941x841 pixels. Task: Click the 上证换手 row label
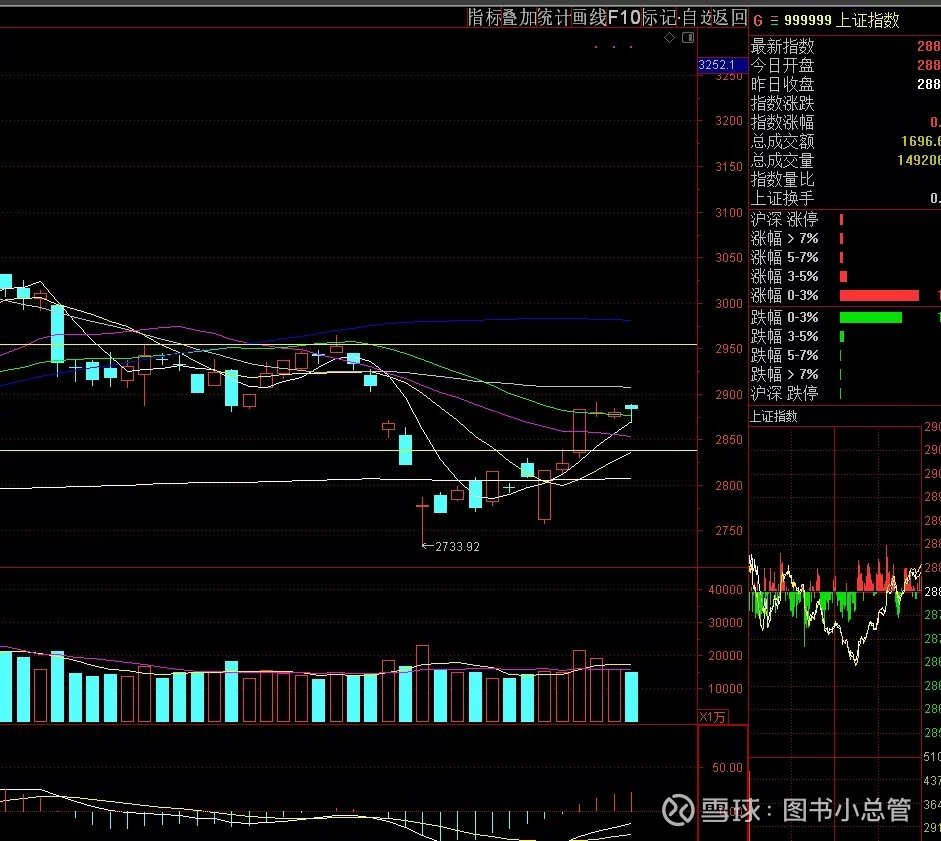[x=783, y=199]
